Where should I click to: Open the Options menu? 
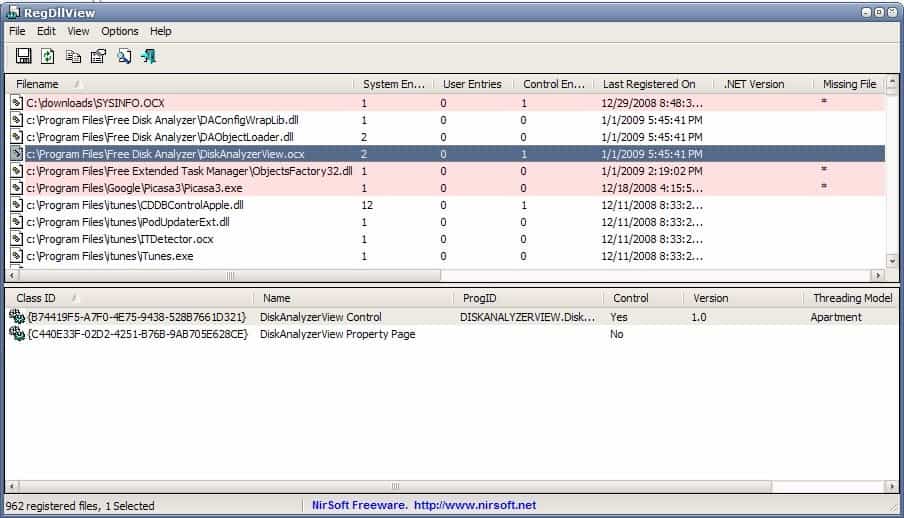[119, 31]
